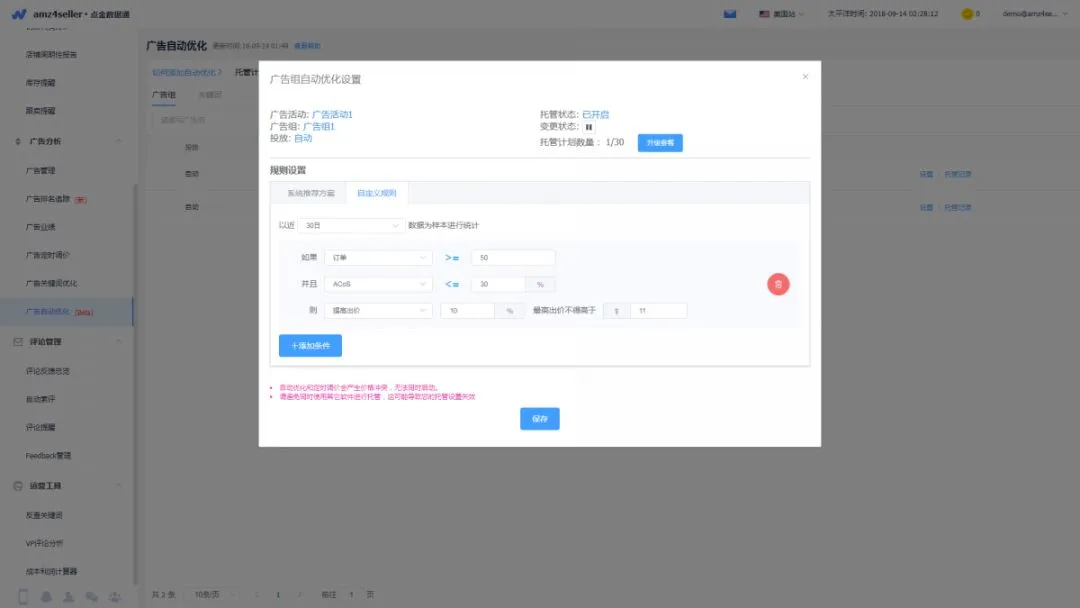Open the mail envelope icon in header
This screenshot has width=1080, height=608.
729,14
